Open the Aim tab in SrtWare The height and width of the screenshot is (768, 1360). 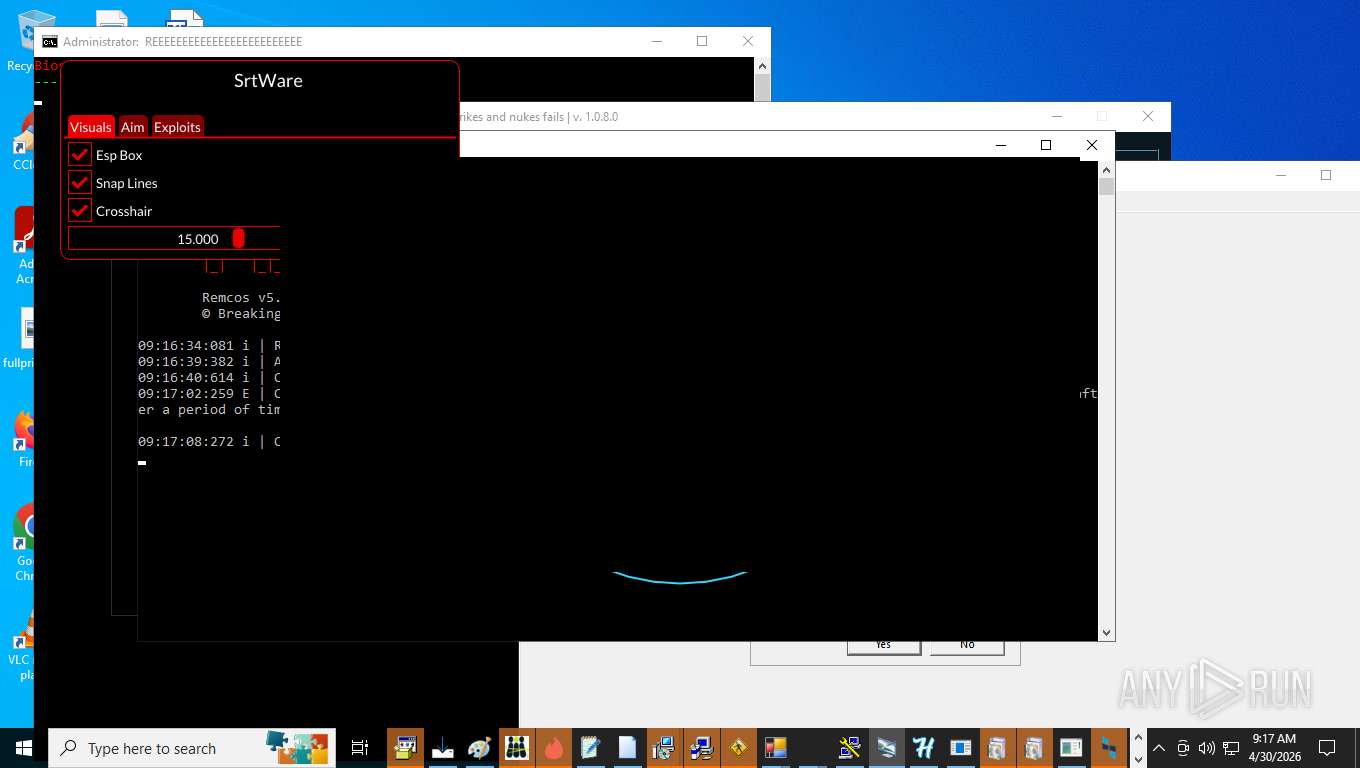(133, 127)
